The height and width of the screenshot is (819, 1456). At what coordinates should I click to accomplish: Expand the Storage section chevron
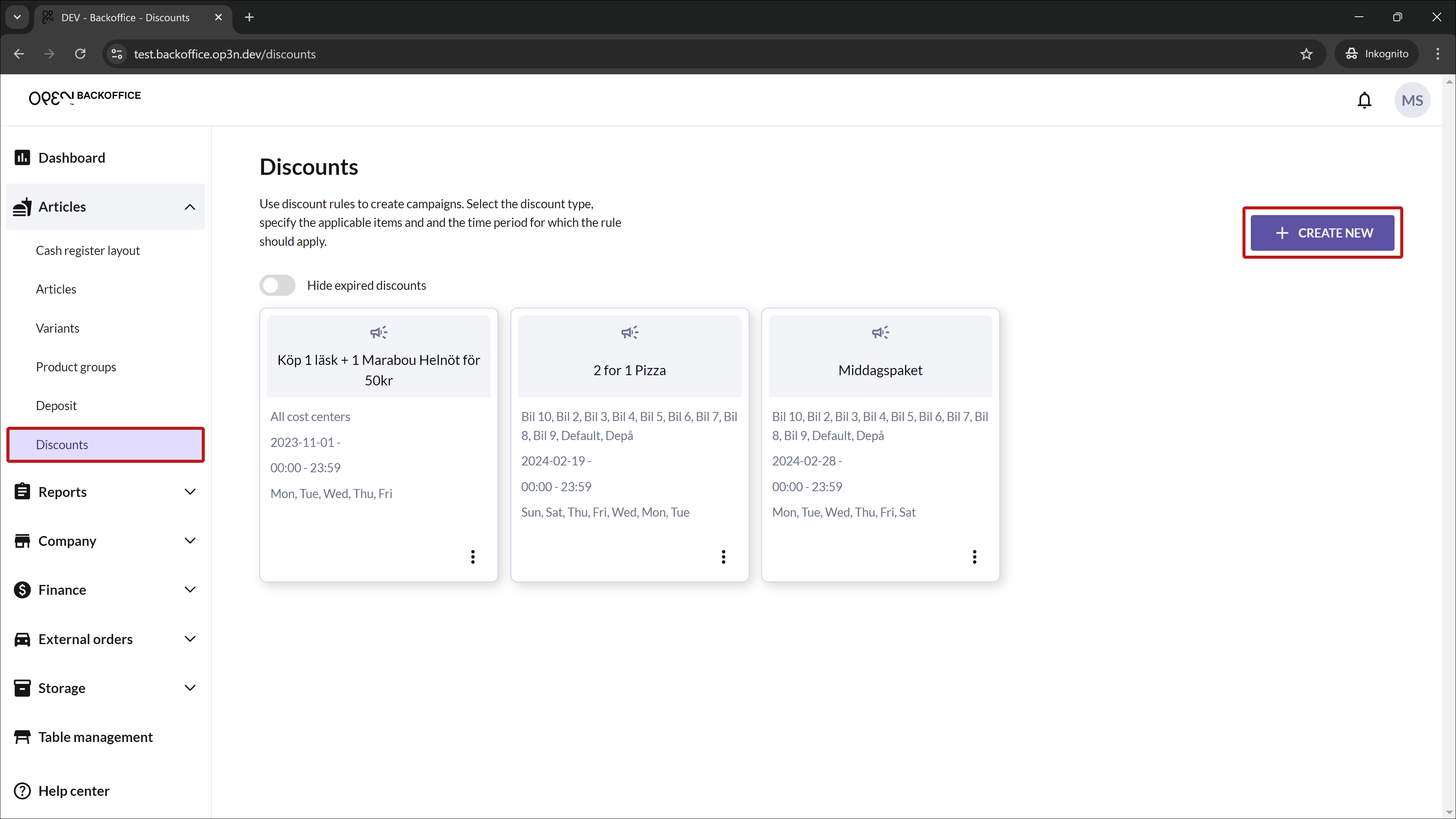(190, 688)
